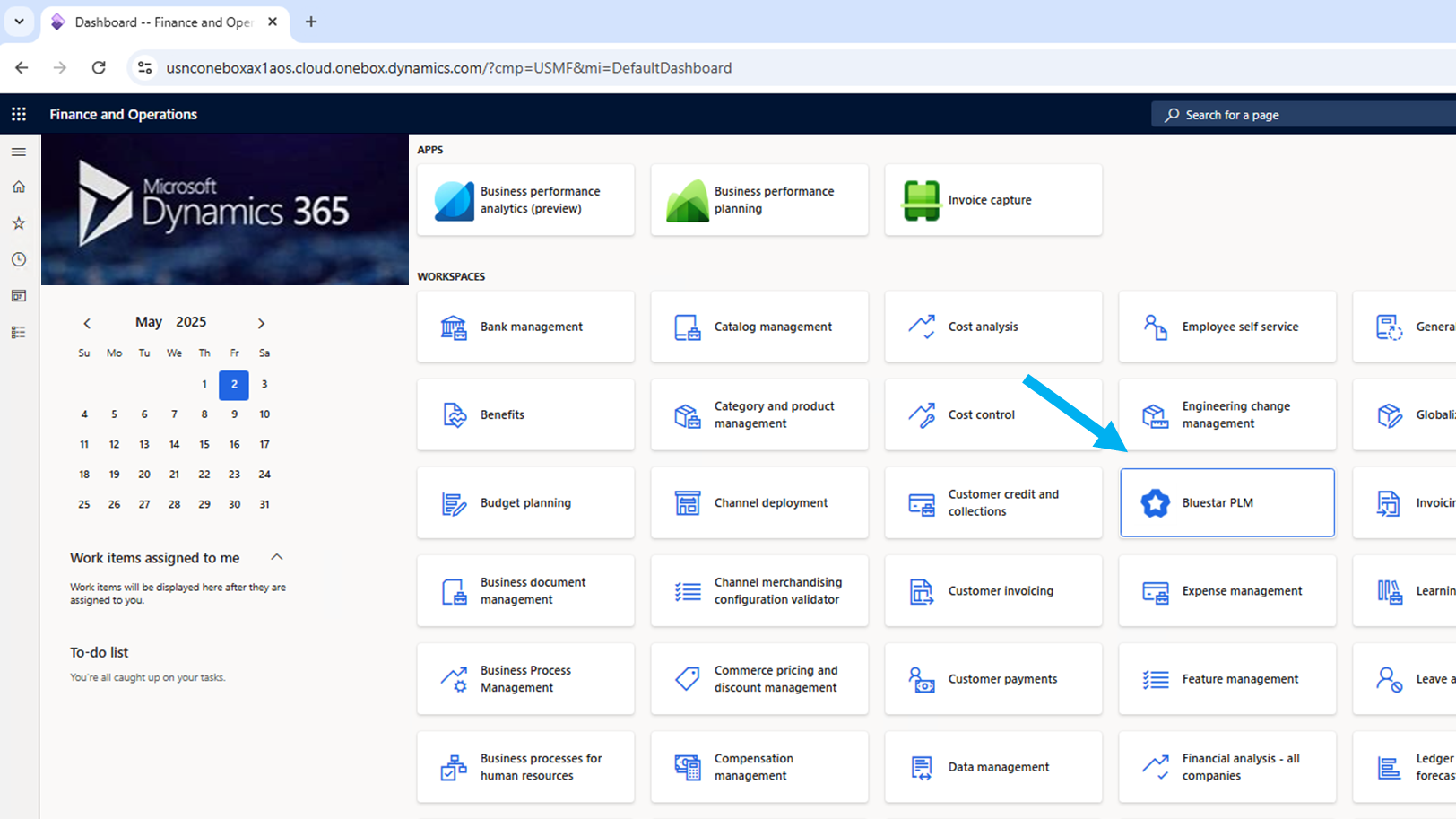
Task: Show Recent pages clock icon
Action: (x=19, y=259)
